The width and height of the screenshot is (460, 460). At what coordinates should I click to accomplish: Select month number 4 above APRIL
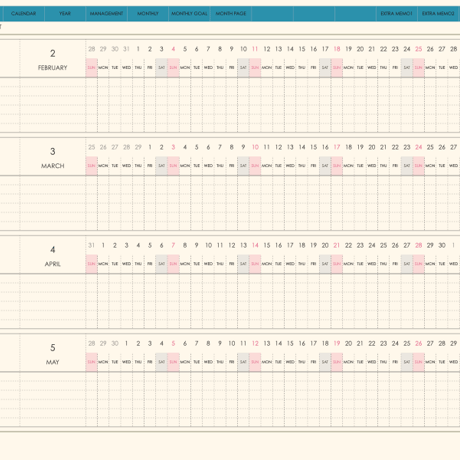pos(53,250)
